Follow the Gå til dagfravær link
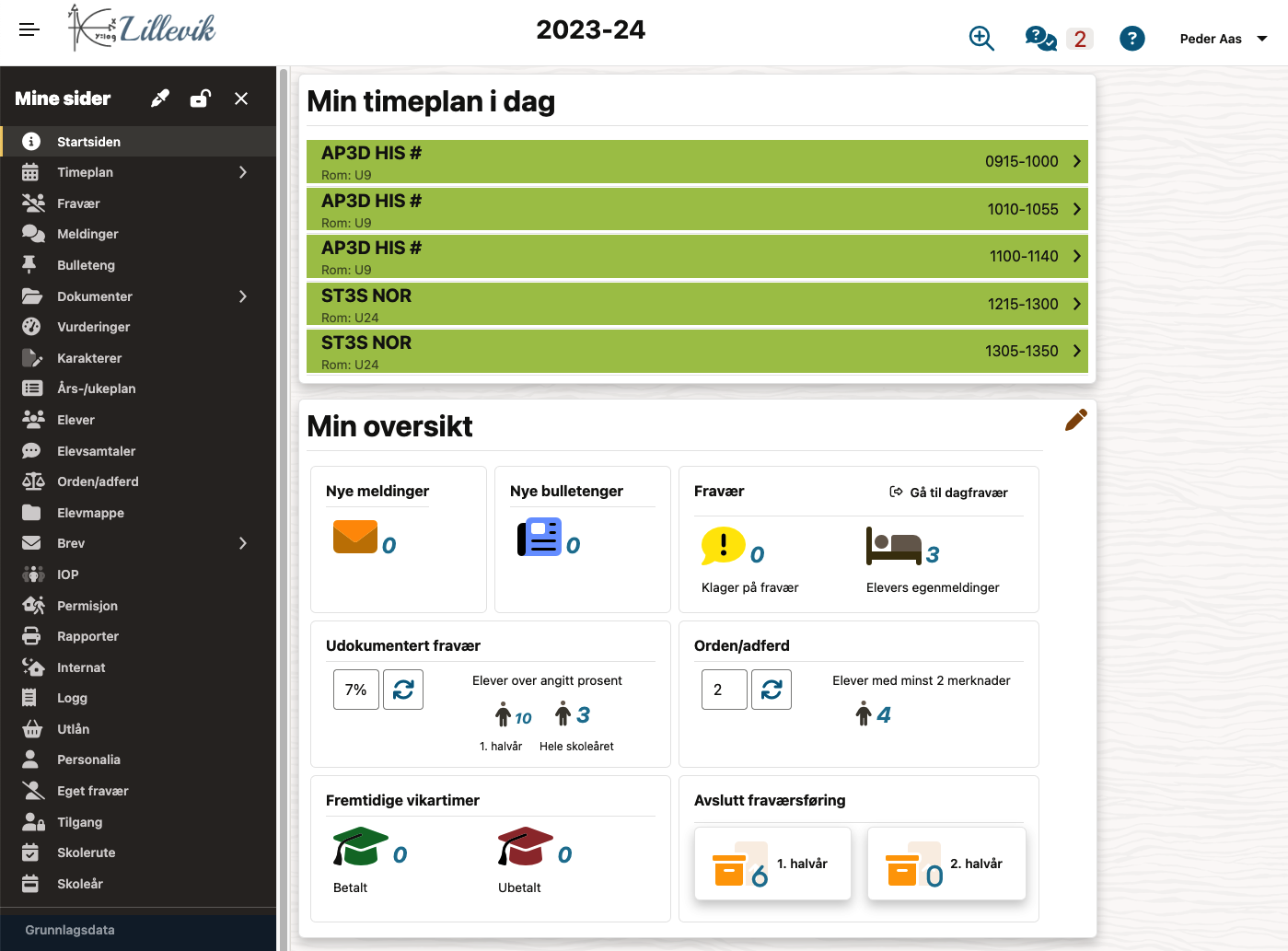Screen dimensions: 1288x951 [x=949, y=493]
